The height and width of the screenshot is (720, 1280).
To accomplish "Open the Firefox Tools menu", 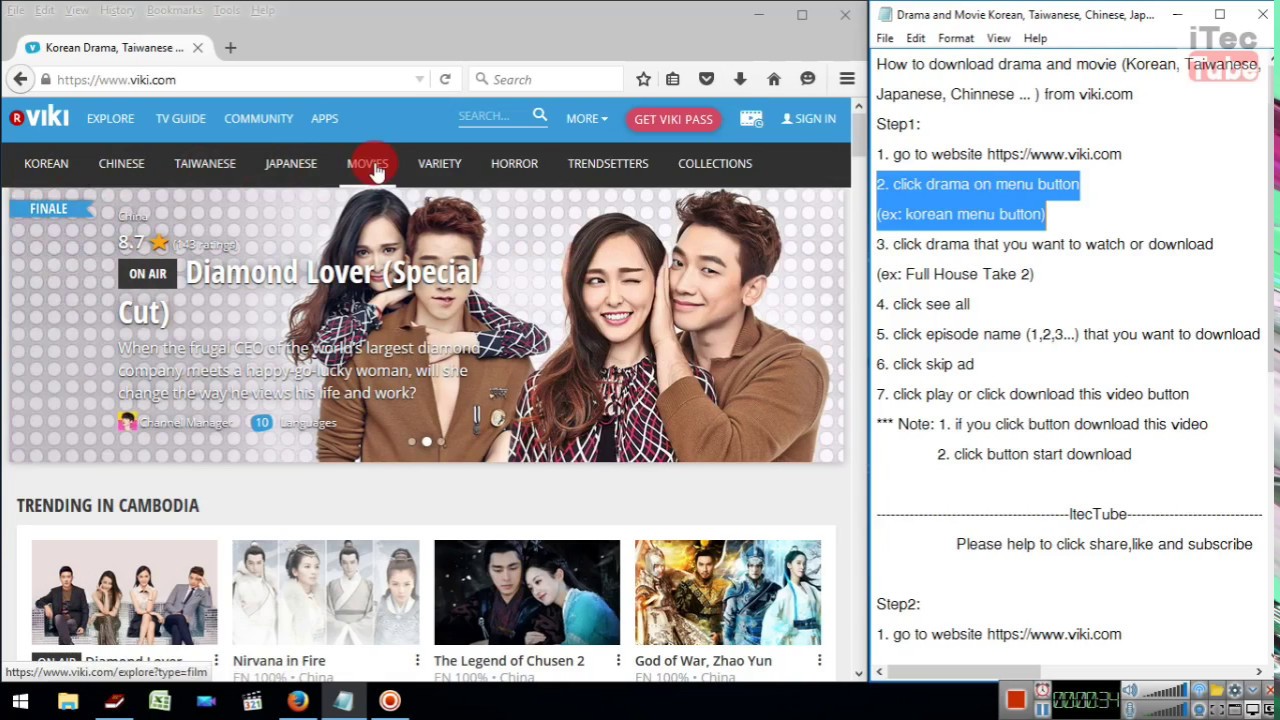I will pyautogui.click(x=226, y=10).
